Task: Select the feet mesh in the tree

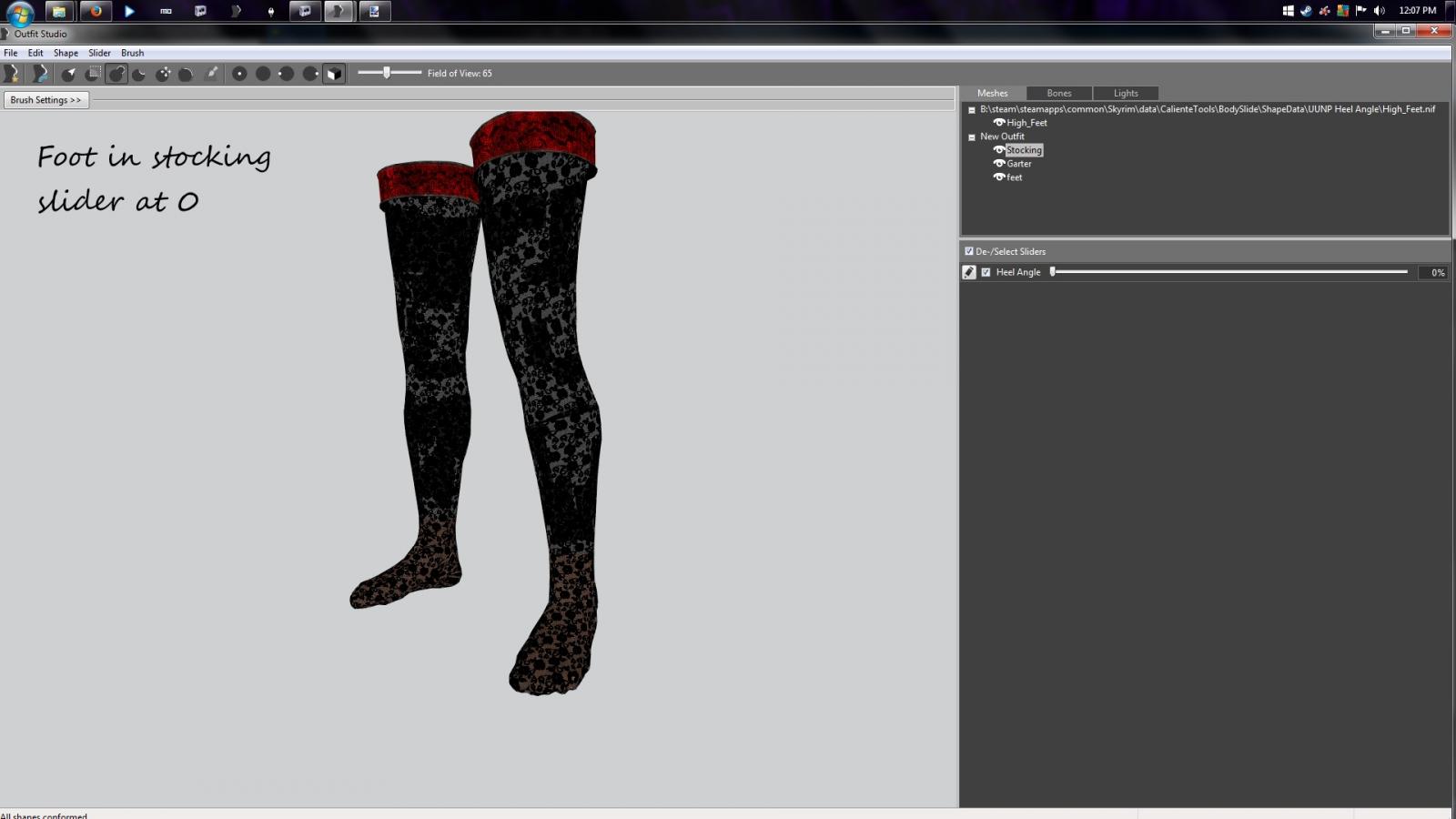Action: [x=1015, y=177]
